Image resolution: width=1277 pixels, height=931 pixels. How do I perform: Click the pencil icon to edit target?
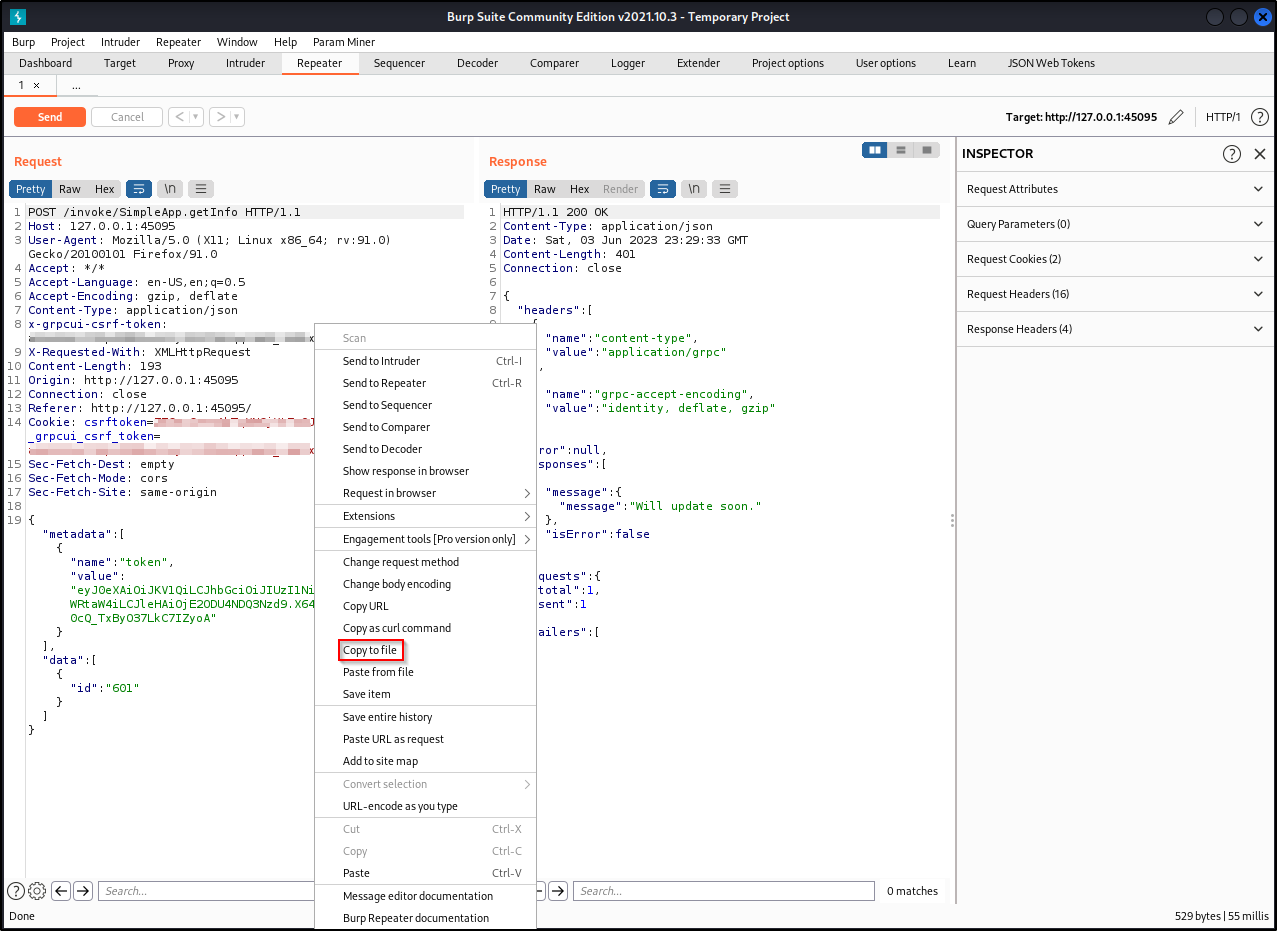1176,117
